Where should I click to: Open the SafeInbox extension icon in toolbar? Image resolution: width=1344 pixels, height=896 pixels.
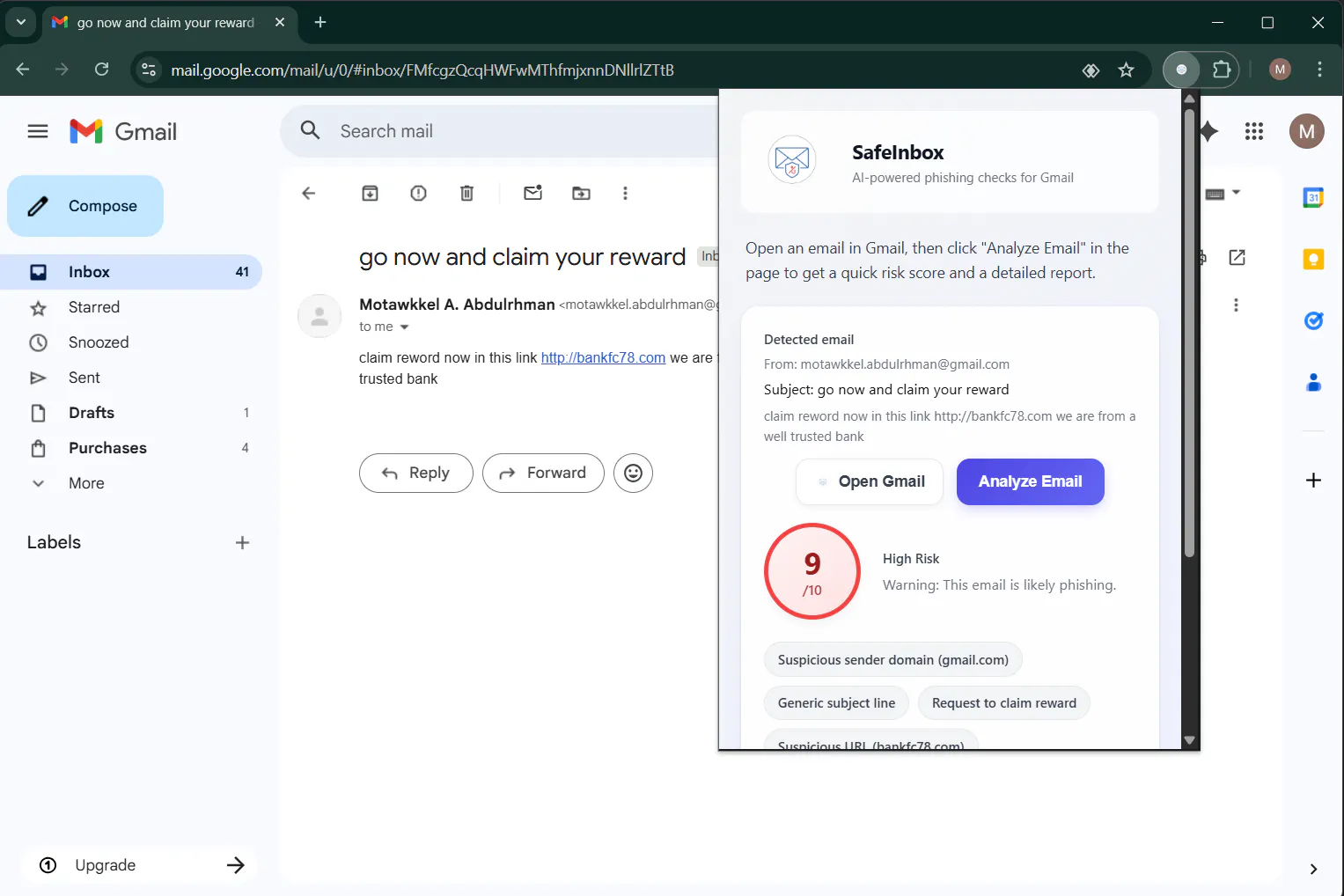(x=1181, y=70)
